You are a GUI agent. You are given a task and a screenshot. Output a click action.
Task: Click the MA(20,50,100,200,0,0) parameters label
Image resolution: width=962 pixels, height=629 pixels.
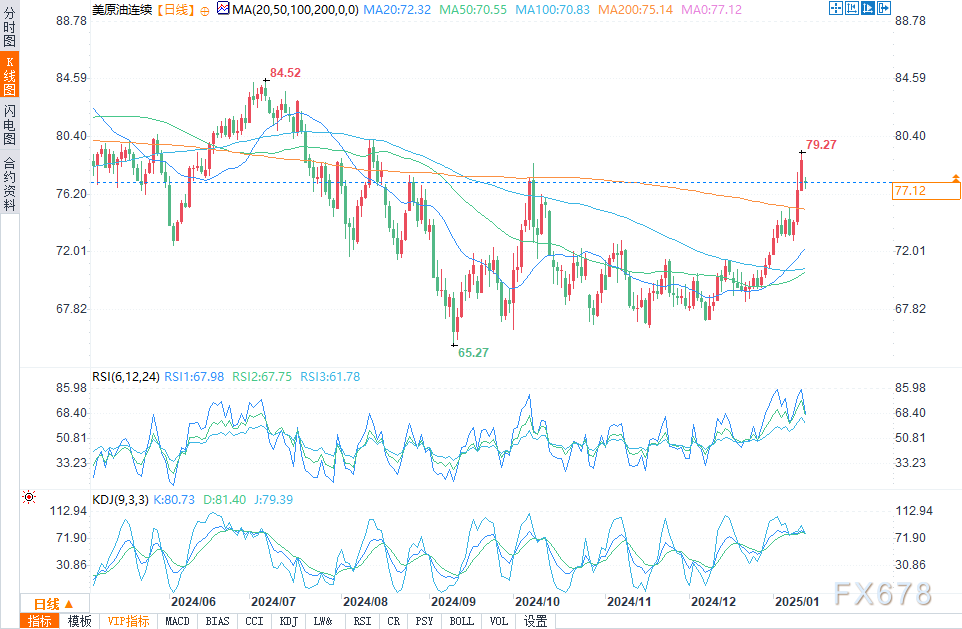pyautogui.click(x=295, y=9)
